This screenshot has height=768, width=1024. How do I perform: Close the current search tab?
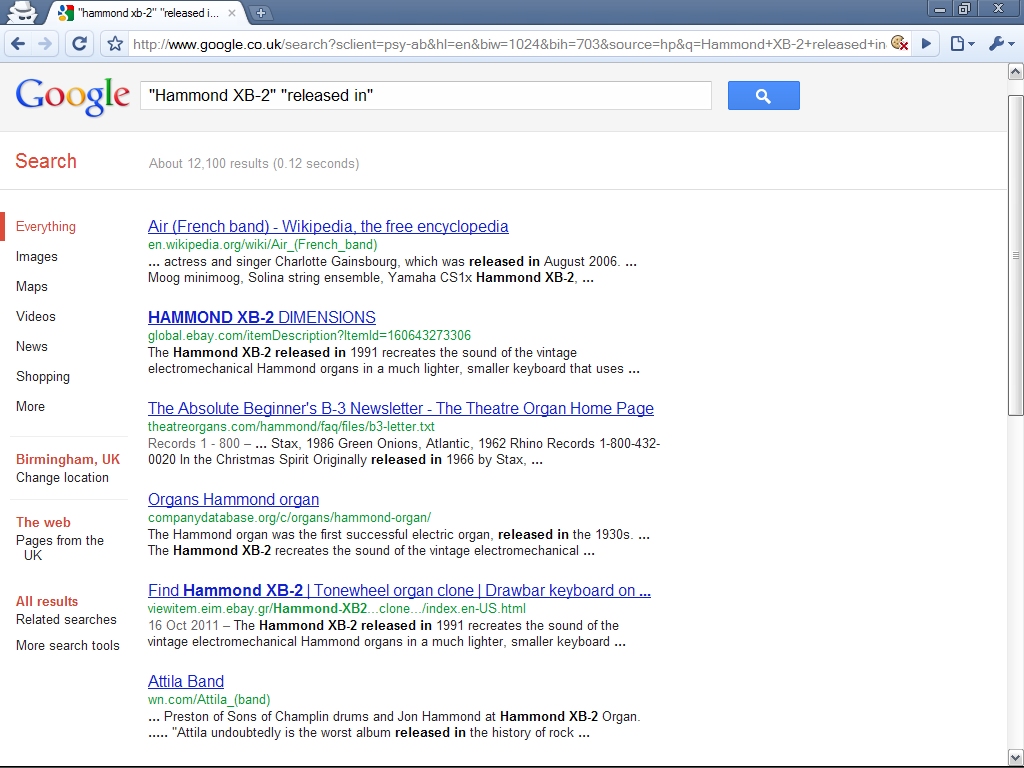click(x=232, y=12)
